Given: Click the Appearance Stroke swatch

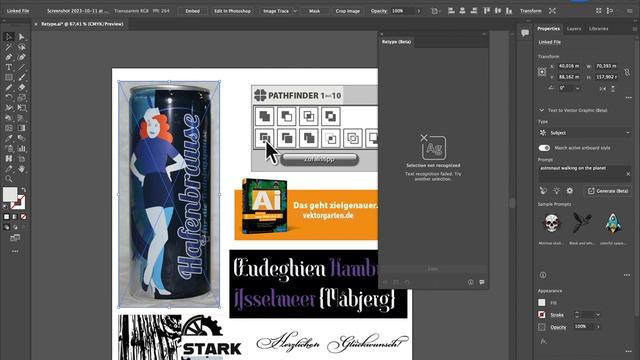Looking at the screenshot, I should click(x=542, y=315).
